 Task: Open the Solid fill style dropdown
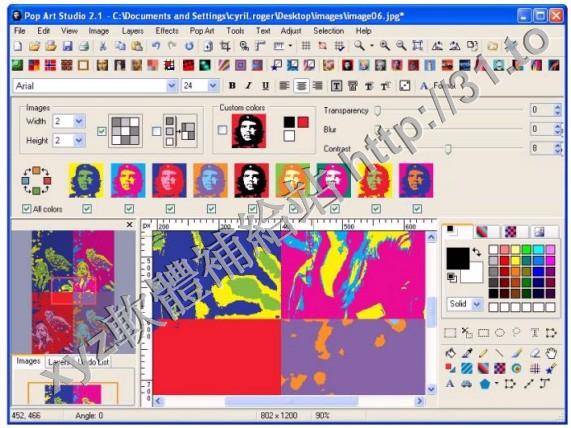[x=476, y=304]
